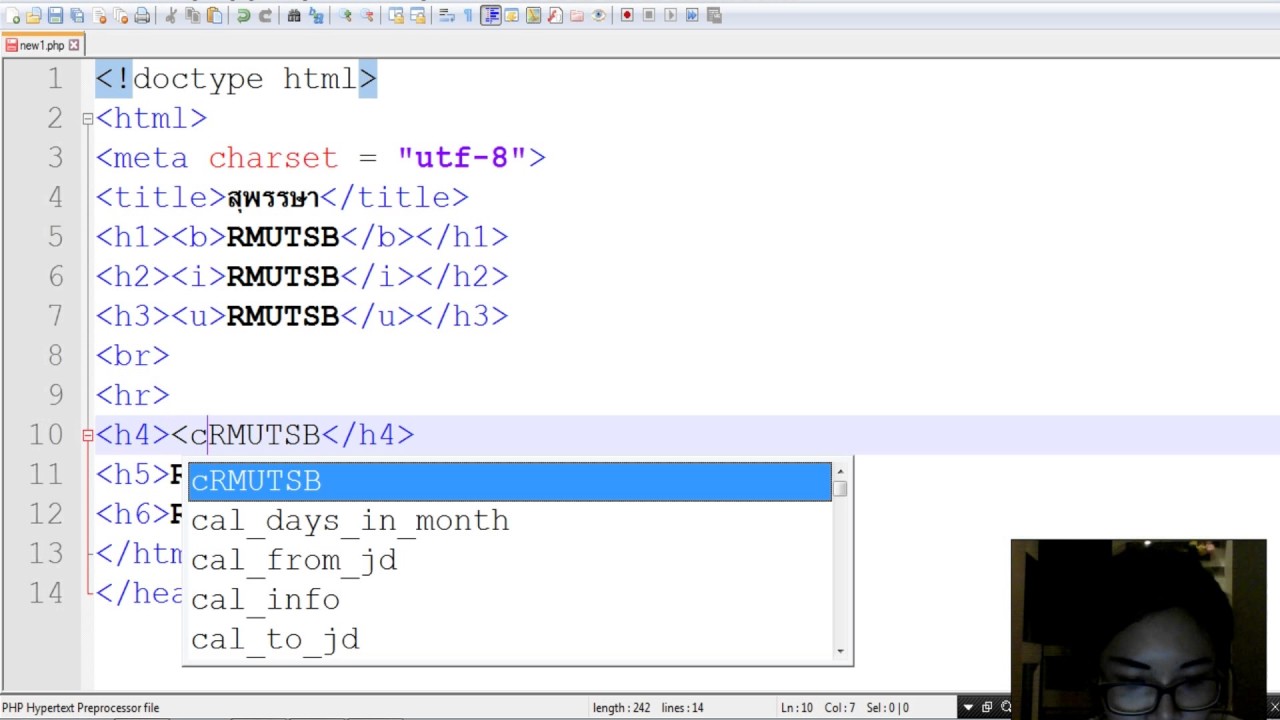Open the Document Map icon

(533, 15)
